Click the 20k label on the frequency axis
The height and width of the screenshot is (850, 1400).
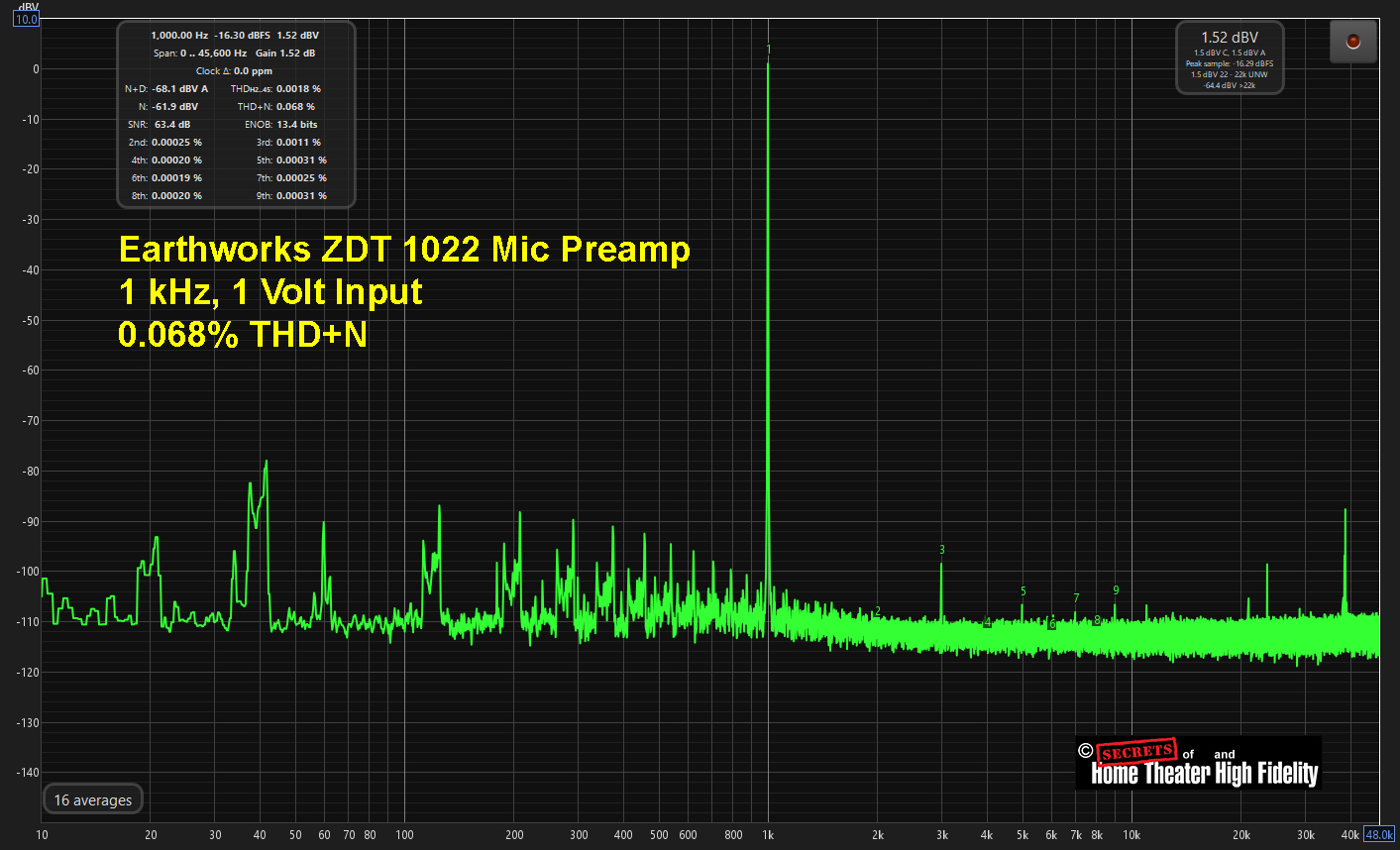coord(1241,835)
